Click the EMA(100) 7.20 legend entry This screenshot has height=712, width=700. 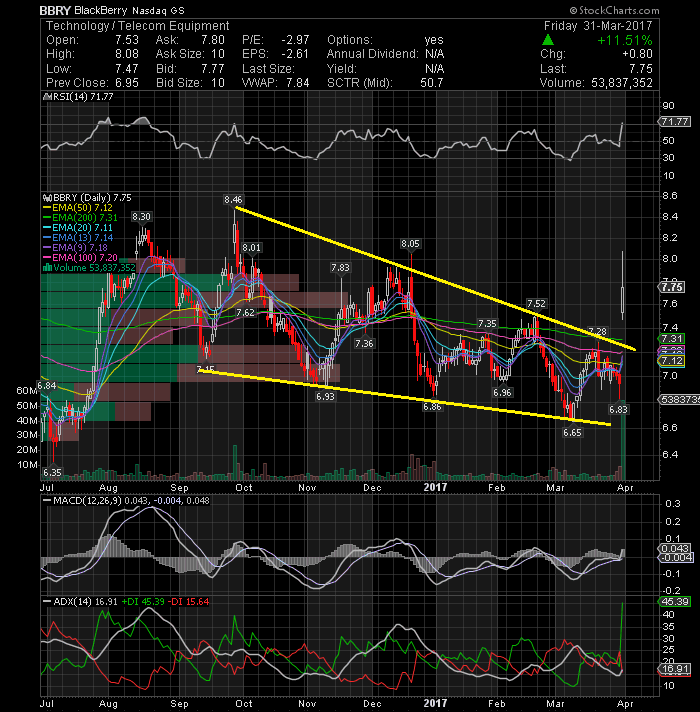point(80,257)
